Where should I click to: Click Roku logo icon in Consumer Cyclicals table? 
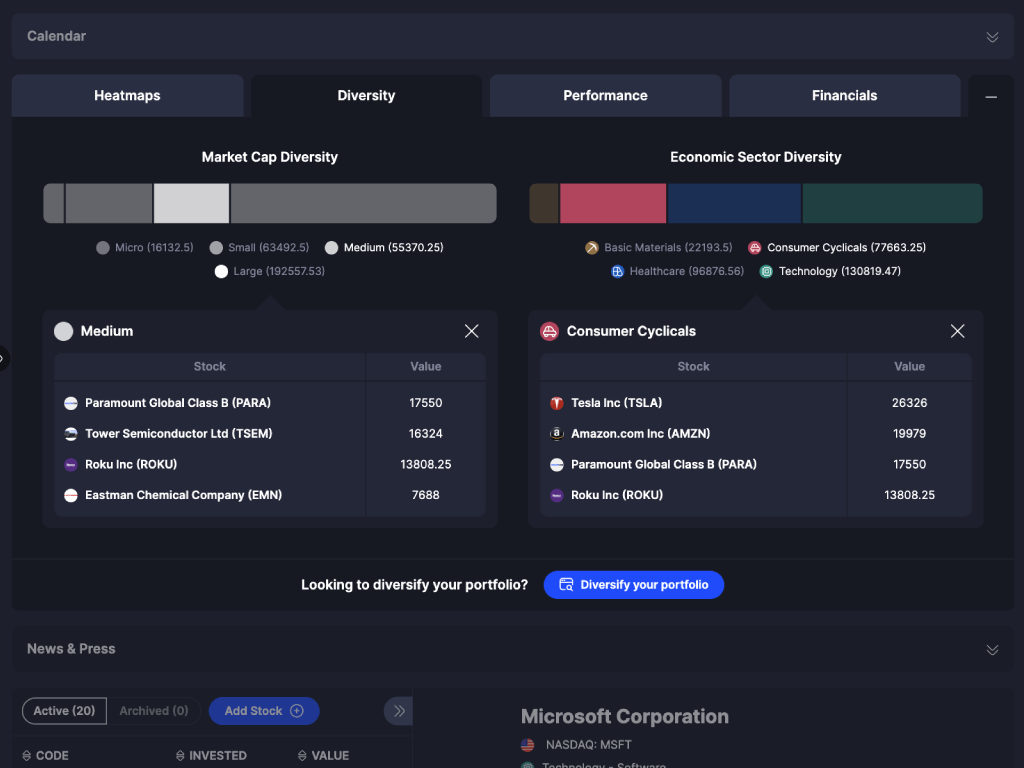(557, 495)
